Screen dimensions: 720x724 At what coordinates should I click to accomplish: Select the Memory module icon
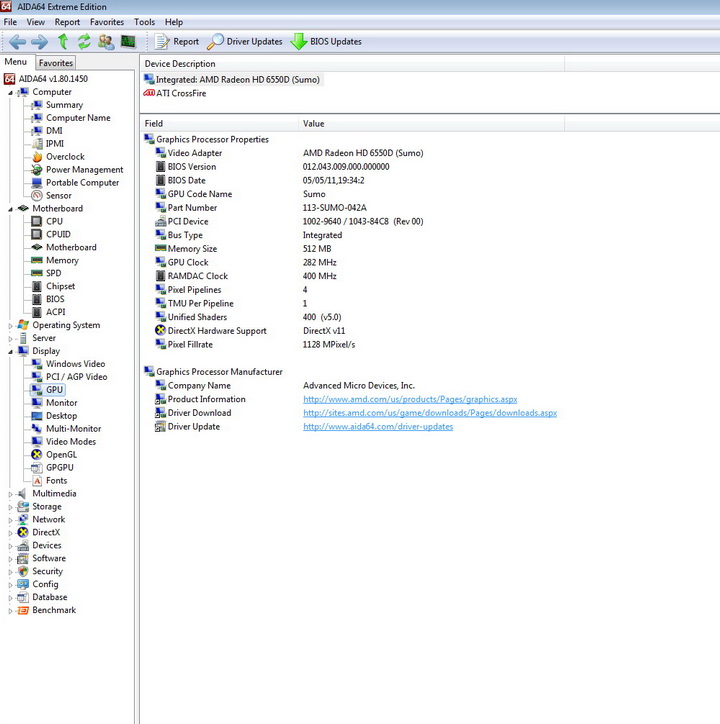click(37, 260)
